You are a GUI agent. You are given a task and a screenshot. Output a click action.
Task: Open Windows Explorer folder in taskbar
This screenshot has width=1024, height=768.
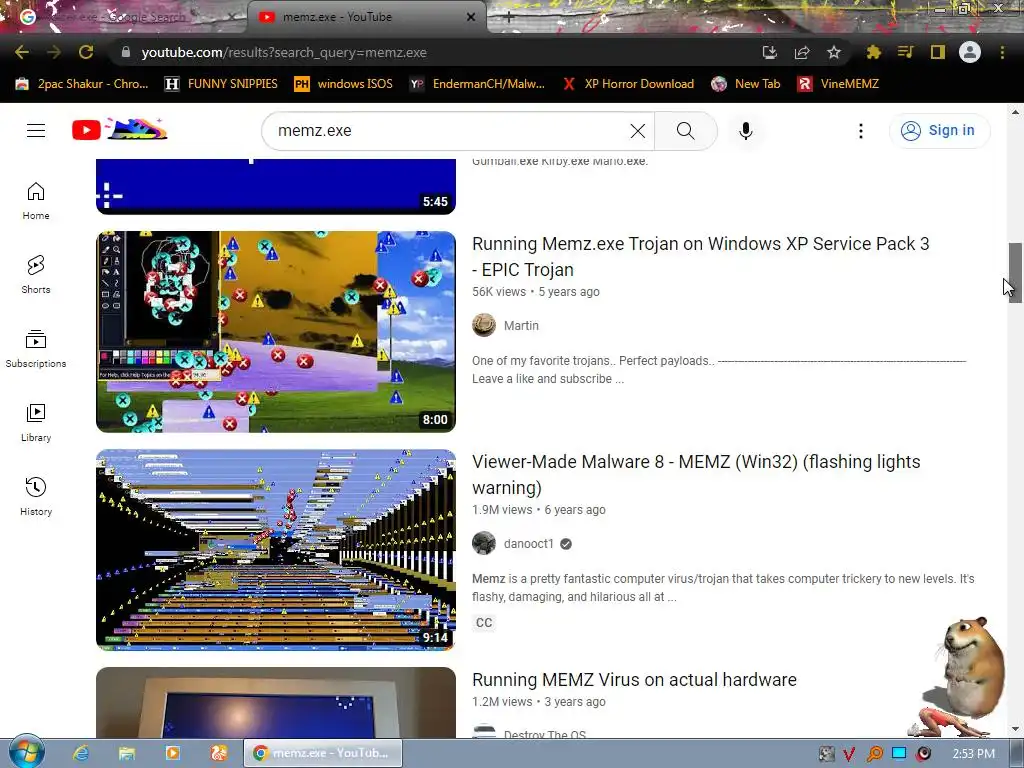(127, 753)
